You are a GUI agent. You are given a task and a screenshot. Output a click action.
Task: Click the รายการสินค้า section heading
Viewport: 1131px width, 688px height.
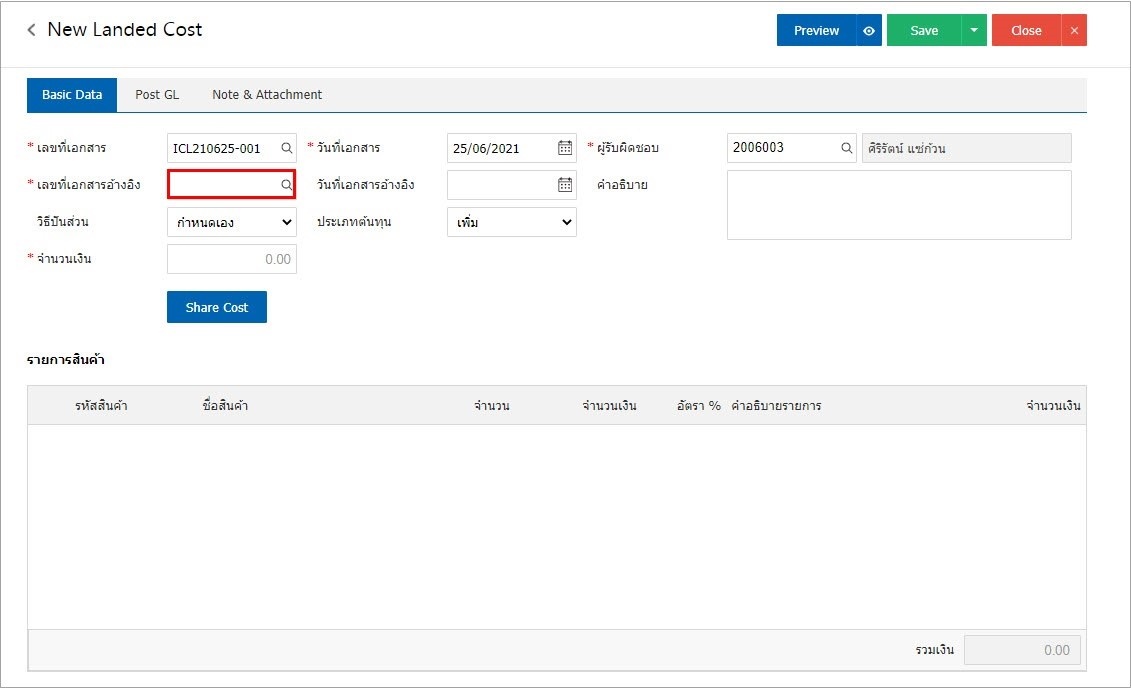coord(66,359)
